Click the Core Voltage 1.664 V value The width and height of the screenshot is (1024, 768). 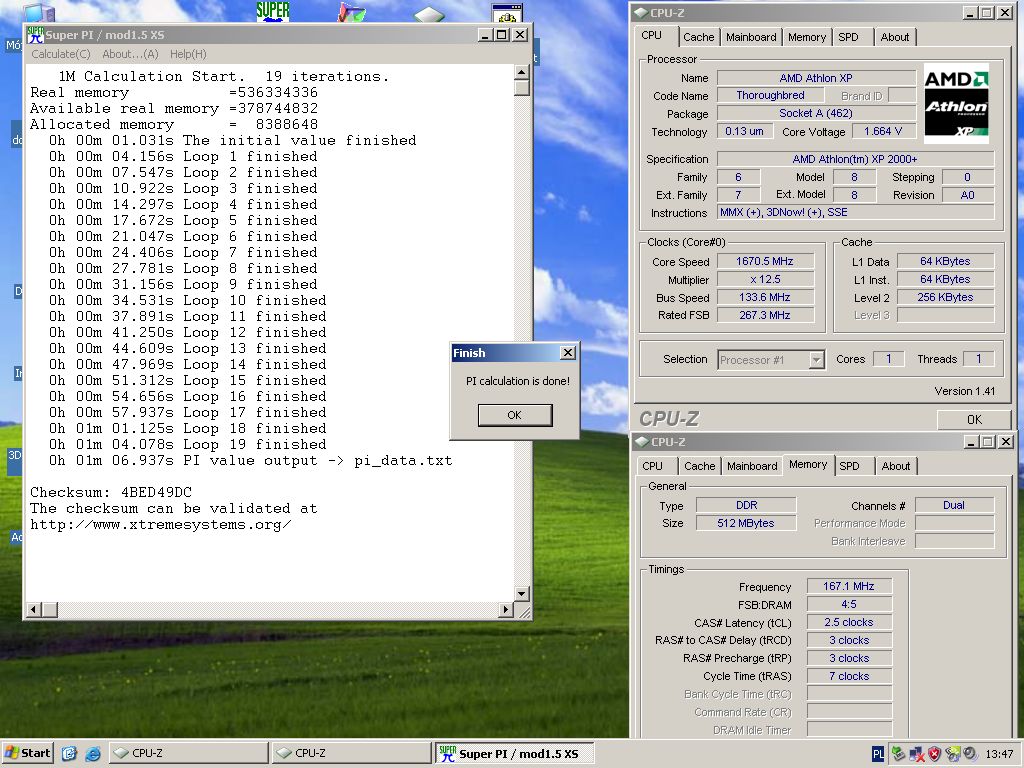(884, 131)
